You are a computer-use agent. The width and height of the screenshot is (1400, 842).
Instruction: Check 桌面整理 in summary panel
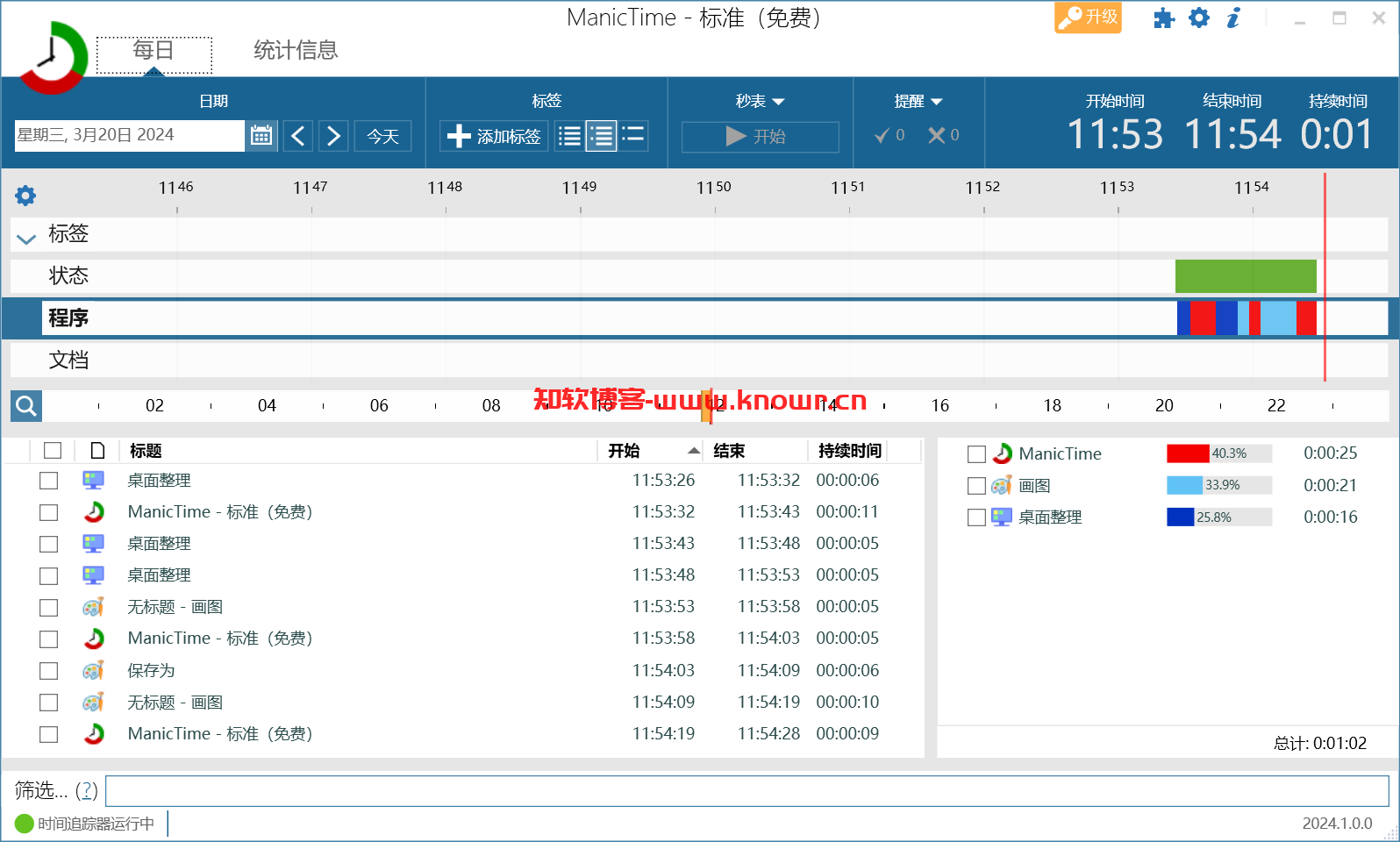(x=976, y=517)
